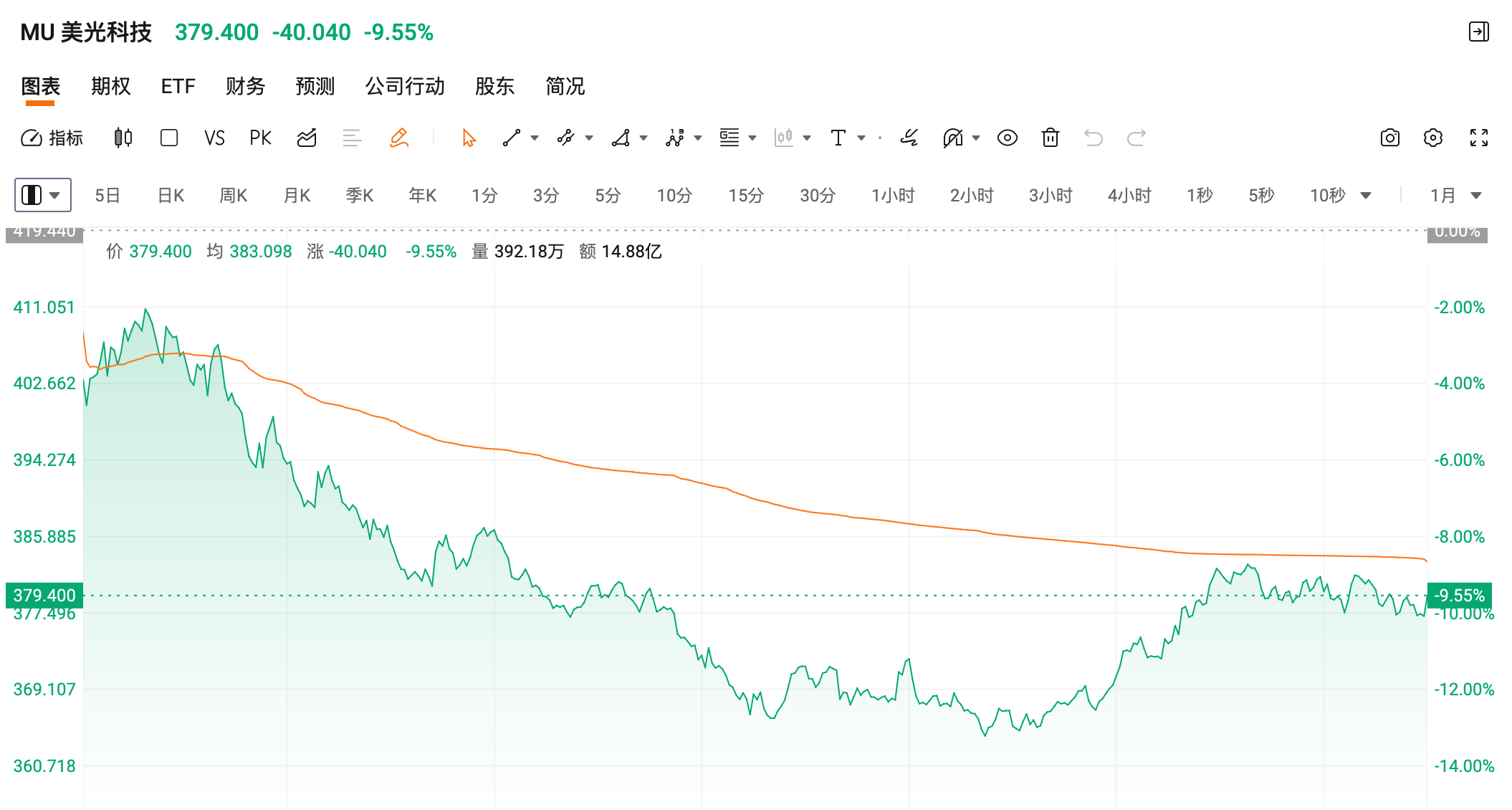Take a chart screenshot with camera icon
Image resolution: width=1512 pixels, height=810 pixels.
[x=1389, y=138]
